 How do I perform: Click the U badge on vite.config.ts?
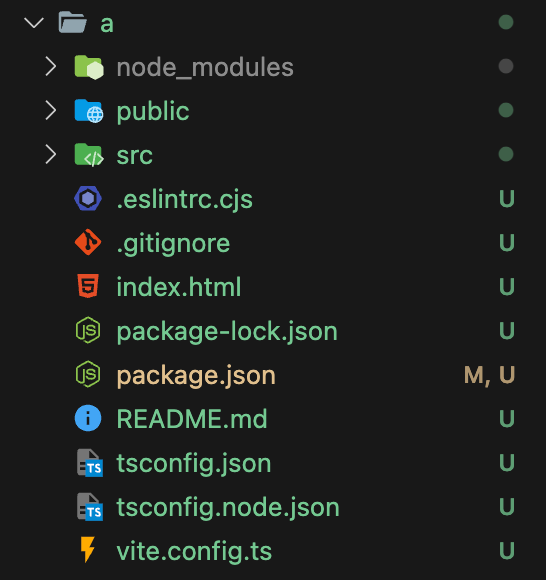(507, 550)
